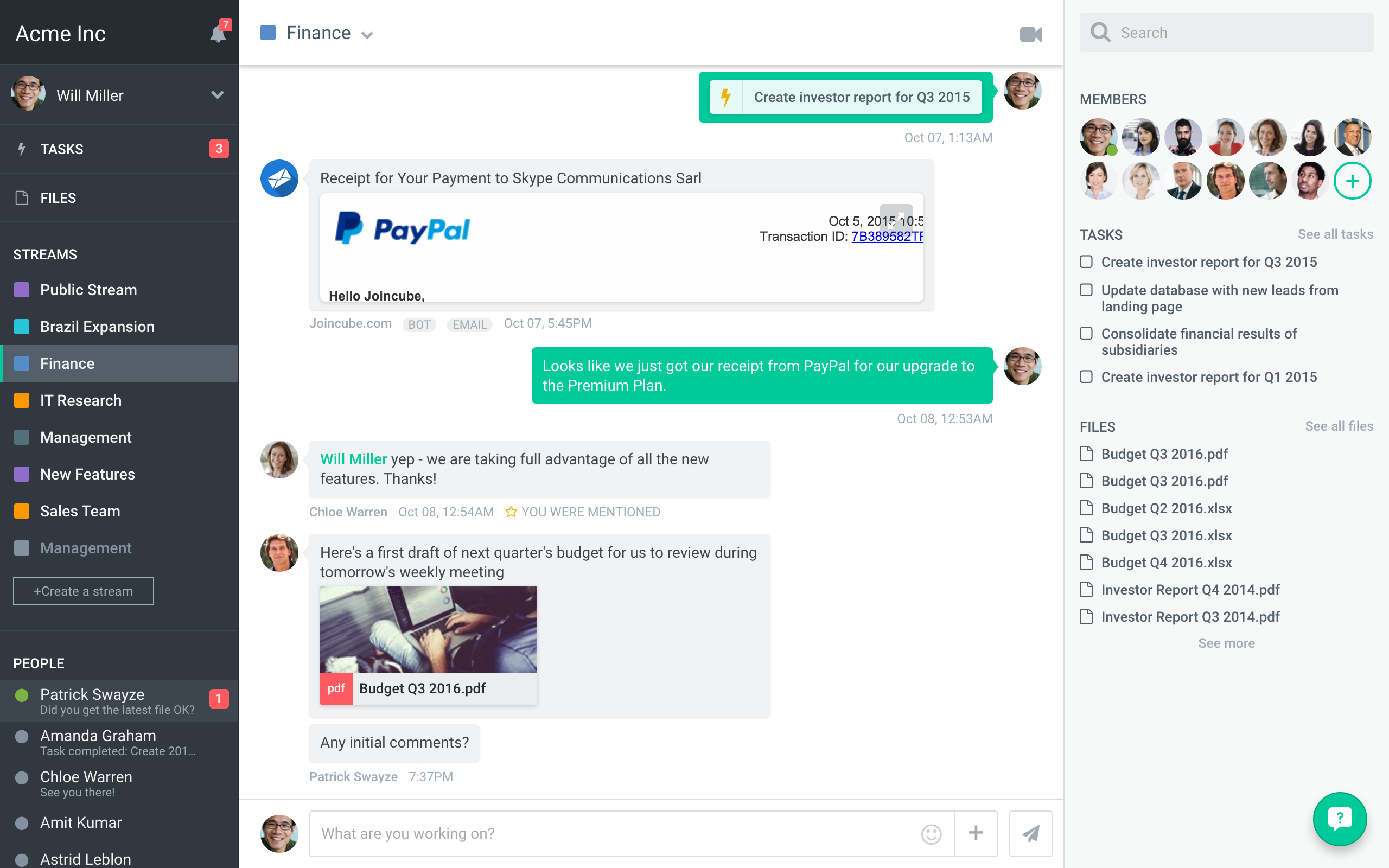This screenshot has width=1389, height=868.
Task: Open Budget Q3 2016.pdf file
Action: pyautogui.click(x=1162, y=453)
